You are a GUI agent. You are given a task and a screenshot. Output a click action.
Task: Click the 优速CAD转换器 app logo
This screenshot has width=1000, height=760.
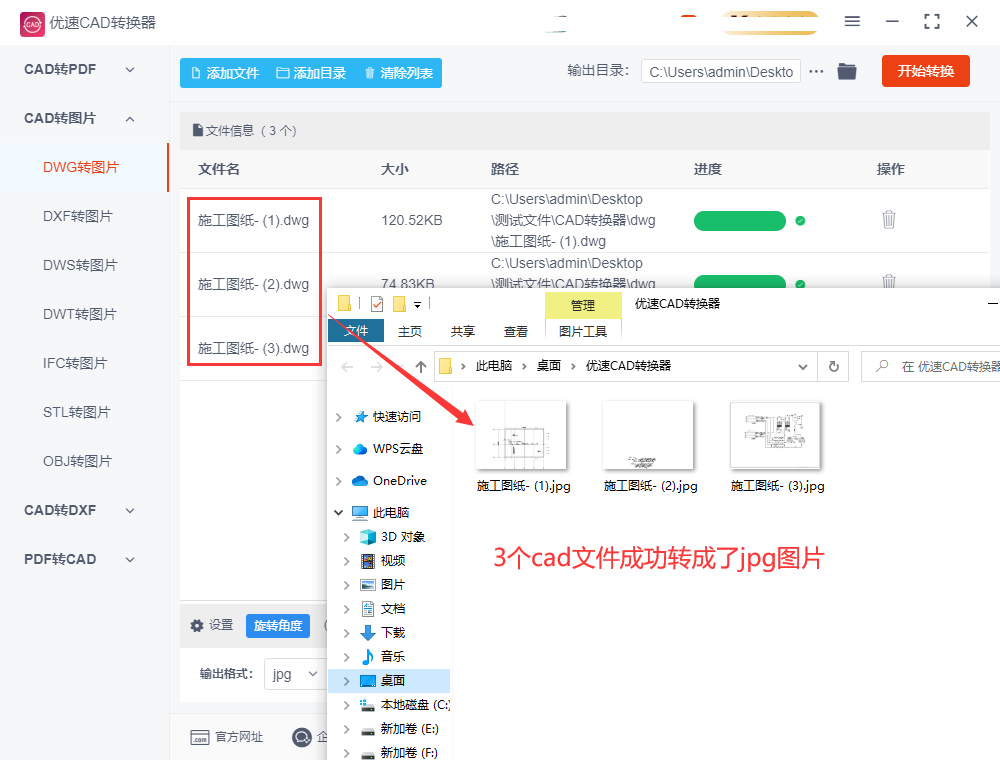tap(33, 24)
